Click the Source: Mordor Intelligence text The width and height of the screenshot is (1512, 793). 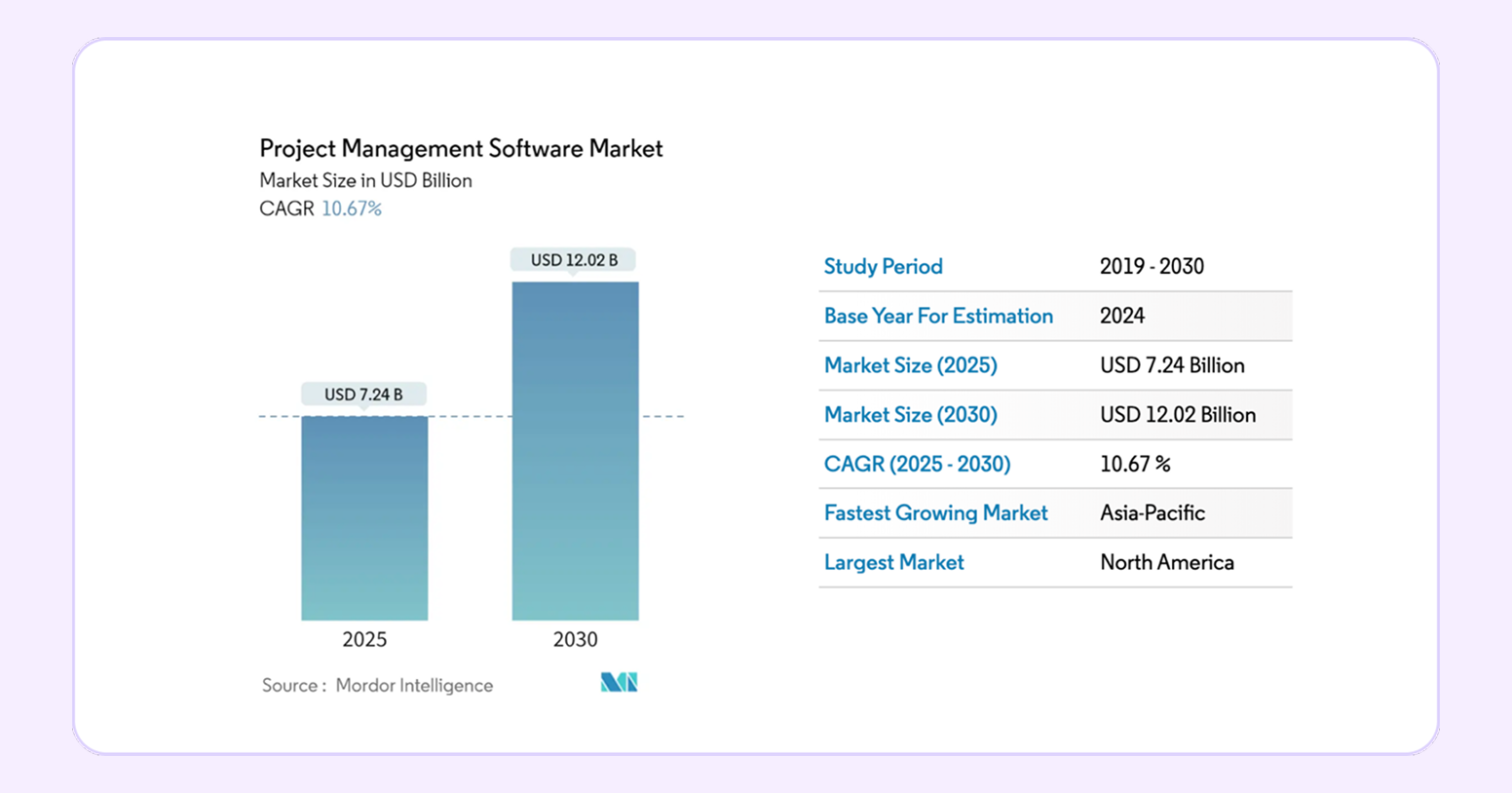tap(377, 685)
